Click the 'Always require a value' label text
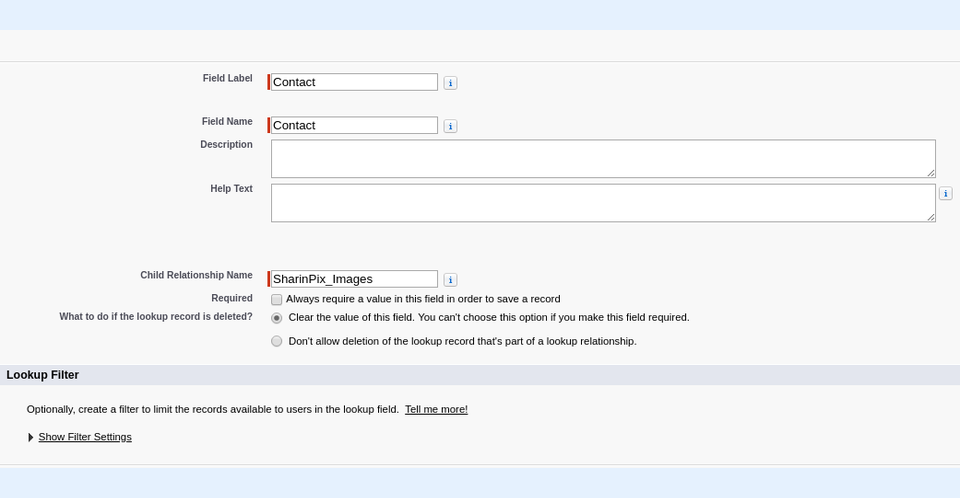The height and width of the screenshot is (498, 960). click(x=423, y=299)
